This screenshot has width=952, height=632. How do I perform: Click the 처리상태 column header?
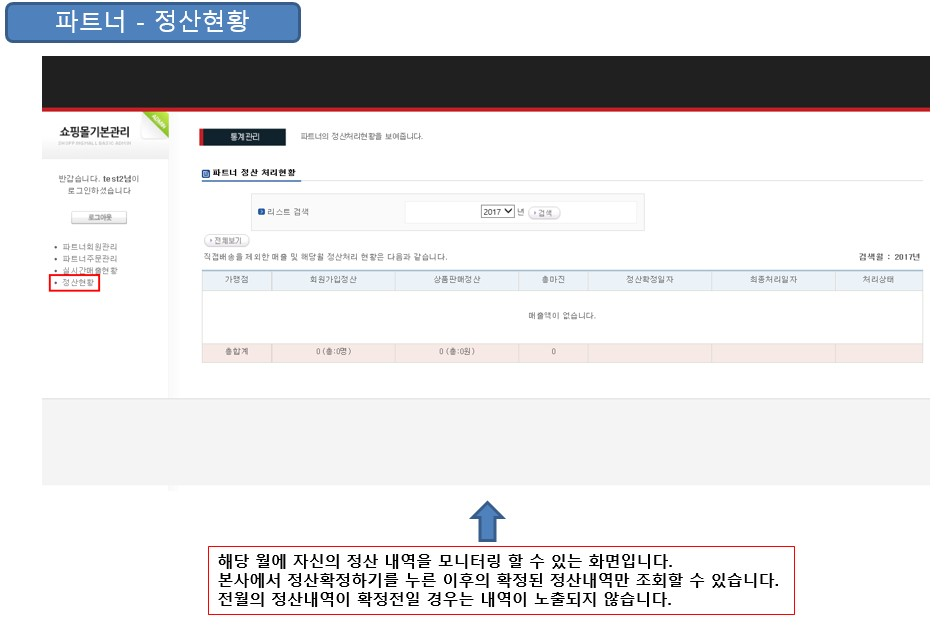pyautogui.click(x=878, y=281)
